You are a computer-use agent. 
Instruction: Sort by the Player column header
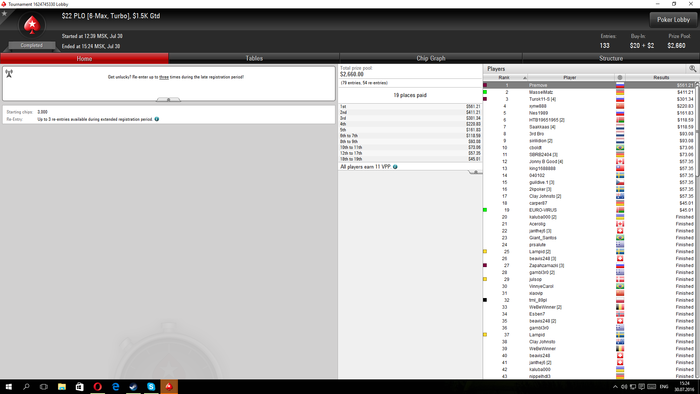(x=570, y=78)
